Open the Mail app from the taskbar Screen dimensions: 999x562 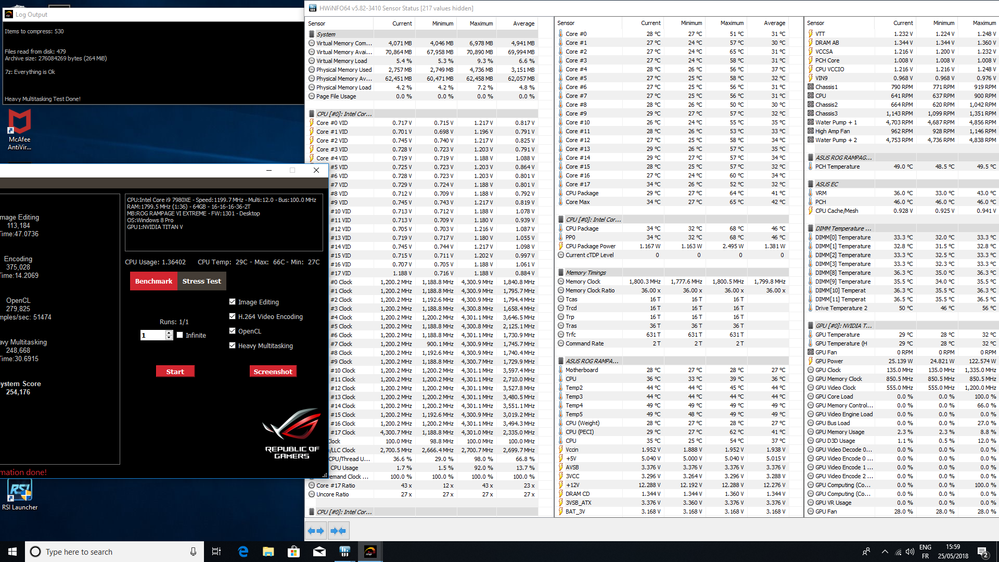click(x=319, y=552)
